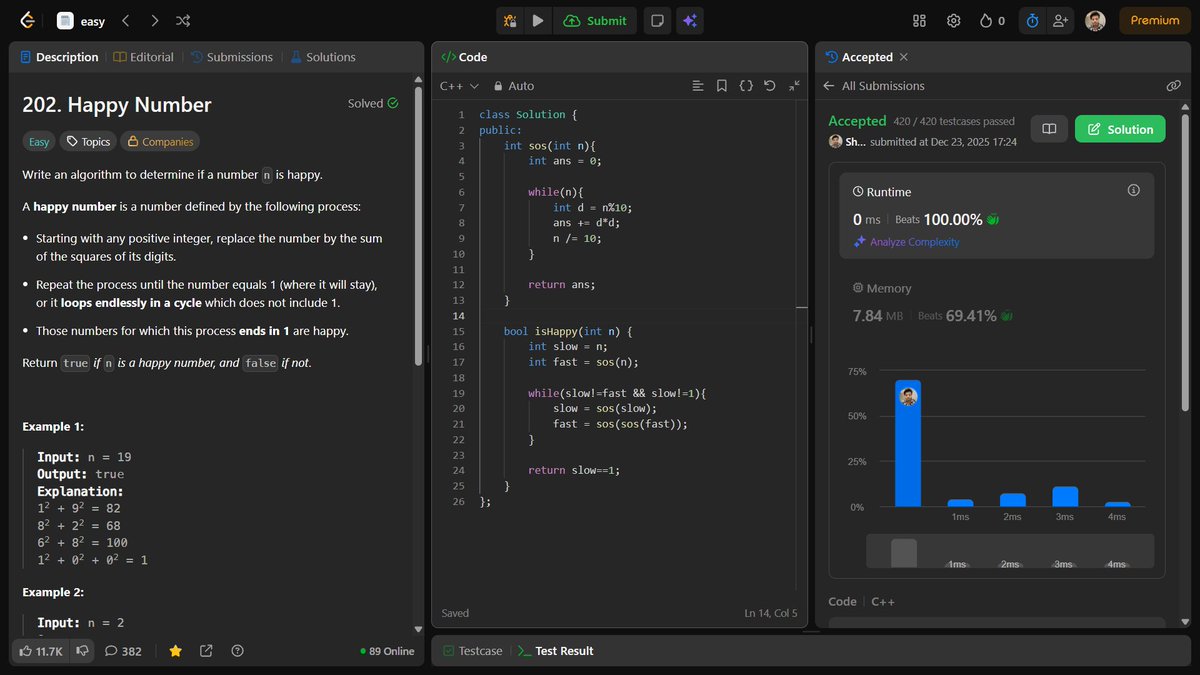Click the 89 Online indicator
The image size is (1200, 675).
pos(387,650)
